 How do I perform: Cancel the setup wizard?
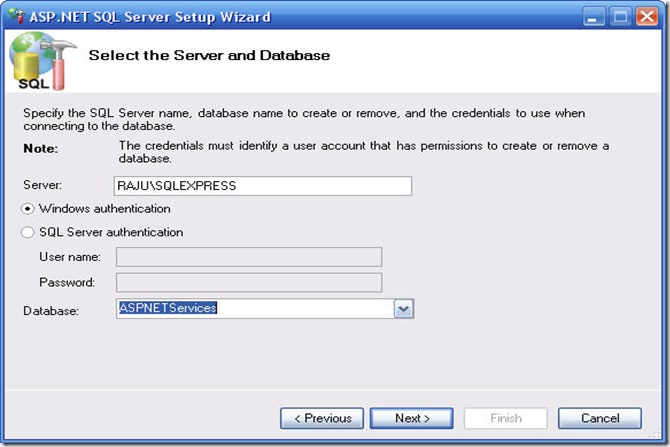click(x=599, y=418)
